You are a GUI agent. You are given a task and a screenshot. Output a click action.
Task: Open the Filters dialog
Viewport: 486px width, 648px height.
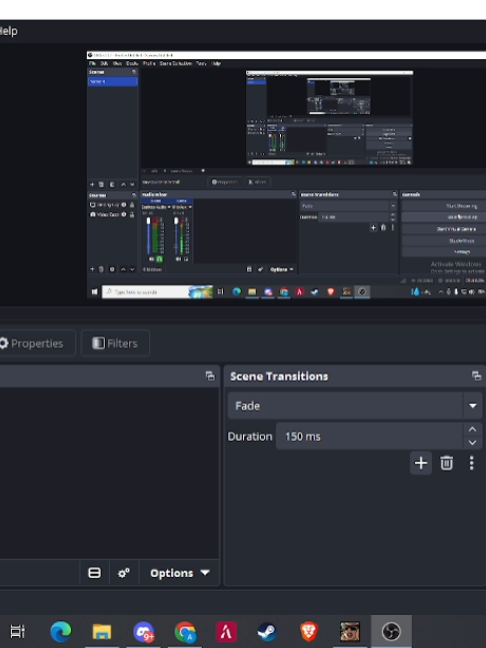click(x=115, y=343)
